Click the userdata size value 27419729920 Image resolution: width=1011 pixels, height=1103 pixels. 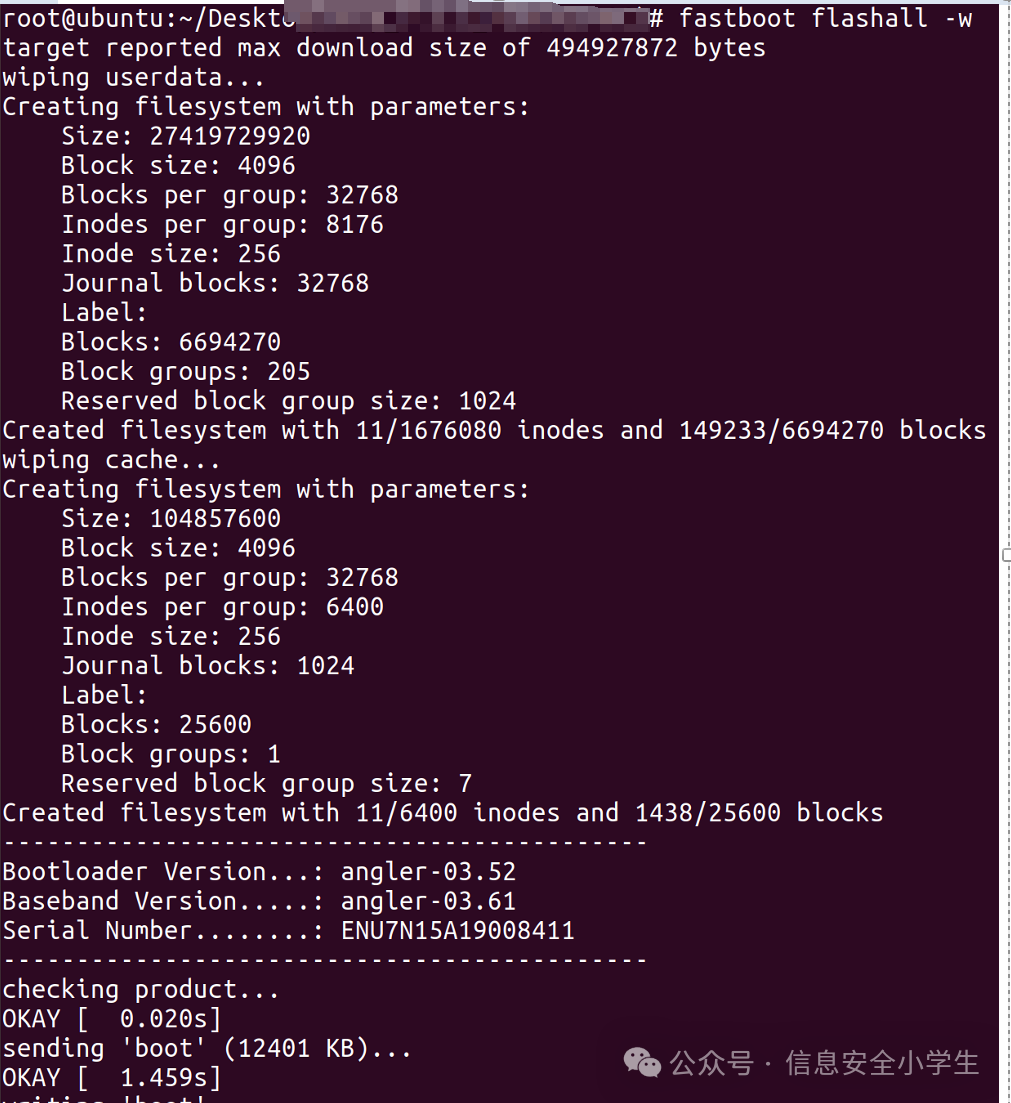[229, 136]
